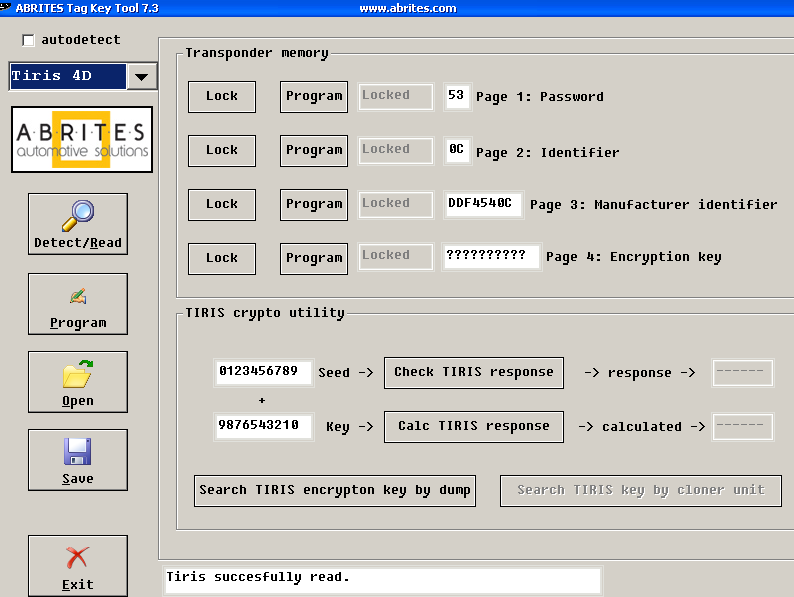
Task: Save using the floppy disk button
Action: coord(78,460)
